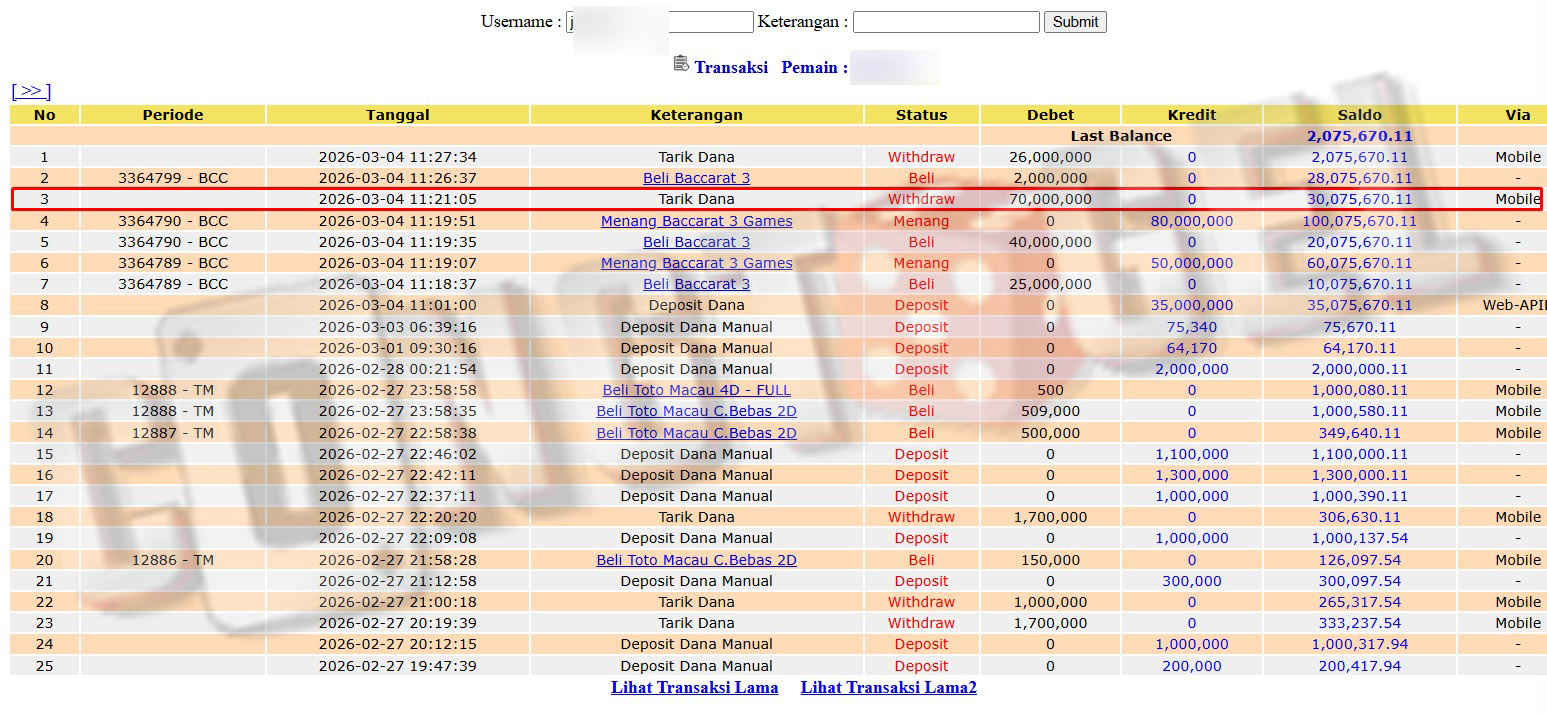Open Lihat Transaksi Lama link
The width and height of the screenshot is (1547, 713).
(x=694, y=687)
